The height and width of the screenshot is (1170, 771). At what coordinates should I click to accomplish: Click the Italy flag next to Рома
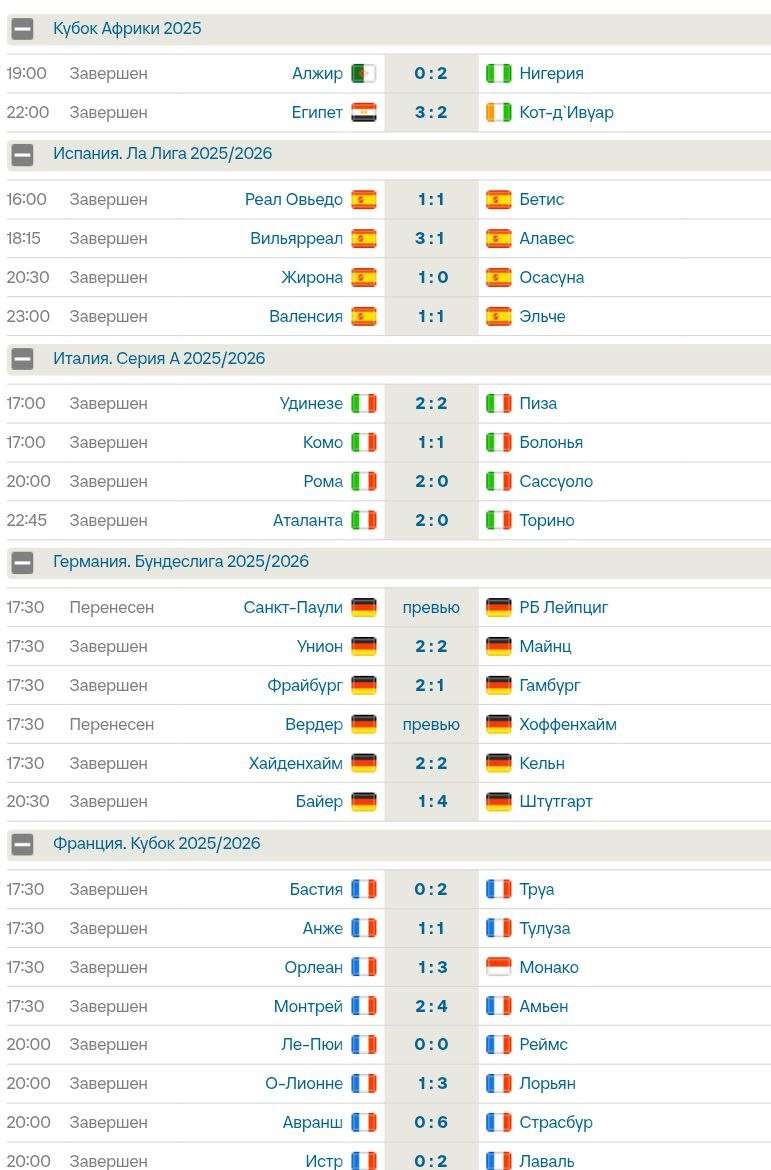click(x=364, y=481)
